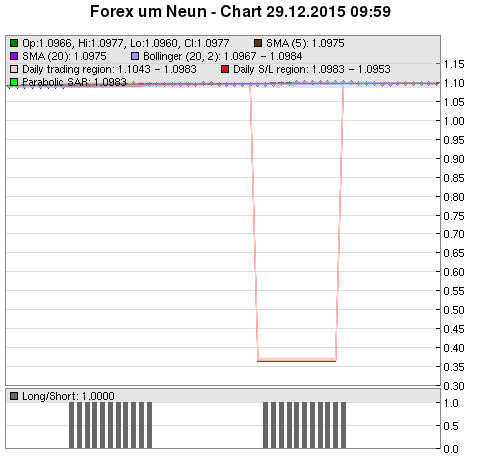This screenshot has height=457, width=480.
Task: Click the 0.5 Long/Short axis label
Action: tap(451, 426)
